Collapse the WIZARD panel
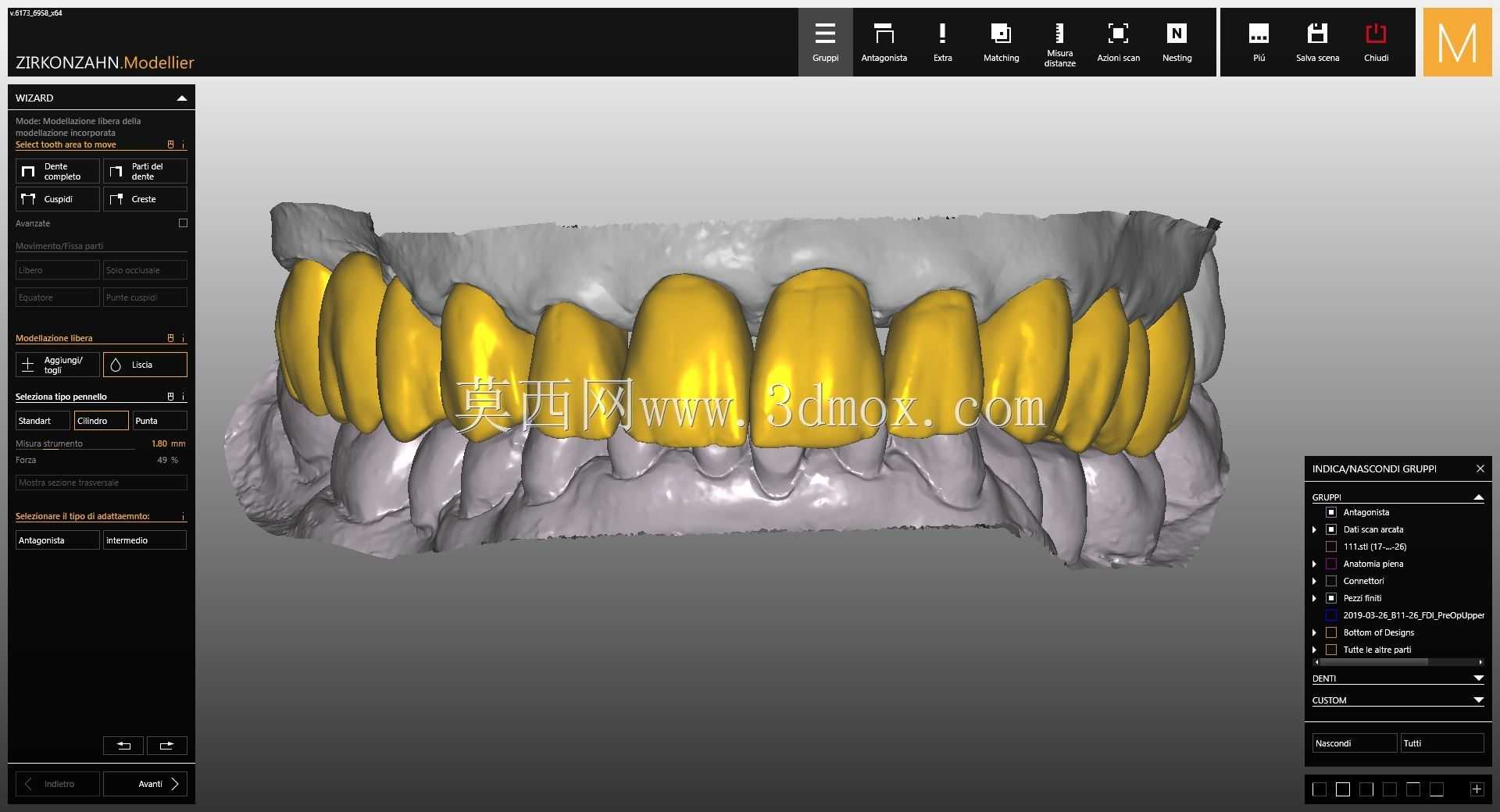The width and height of the screenshot is (1500, 812). [x=181, y=98]
